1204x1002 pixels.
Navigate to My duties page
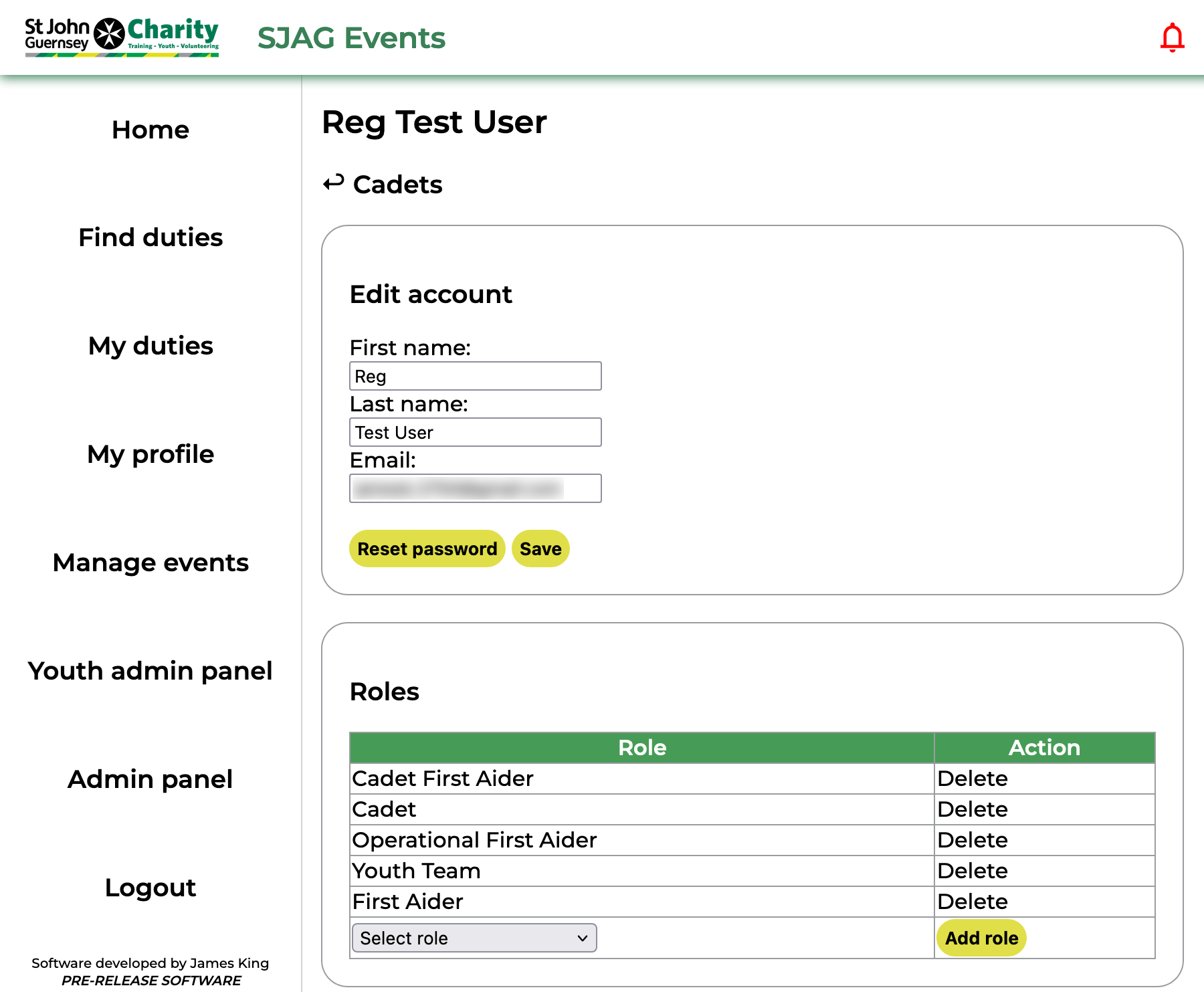(150, 346)
